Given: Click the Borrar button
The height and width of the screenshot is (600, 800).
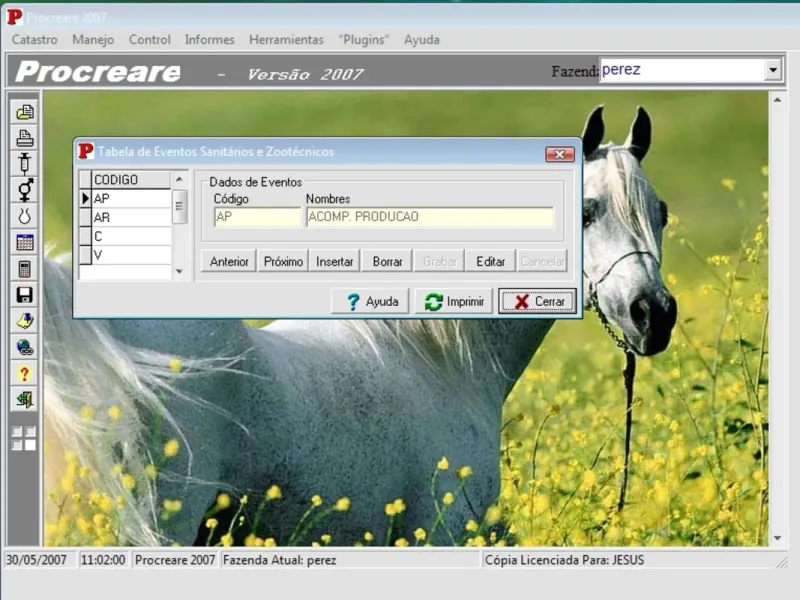Looking at the screenshot, I should pos(387,261).
